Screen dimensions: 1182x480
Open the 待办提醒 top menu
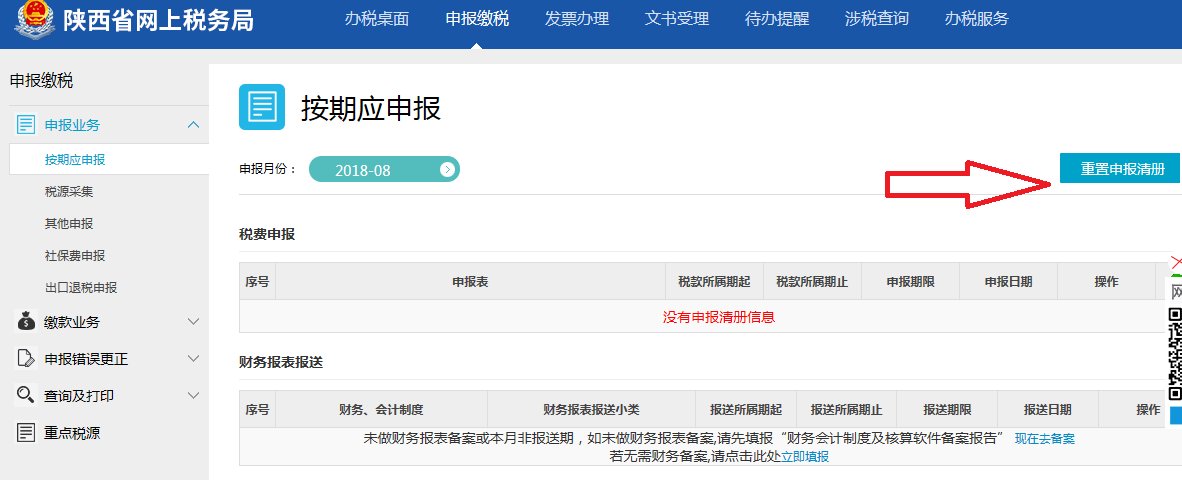777,19
